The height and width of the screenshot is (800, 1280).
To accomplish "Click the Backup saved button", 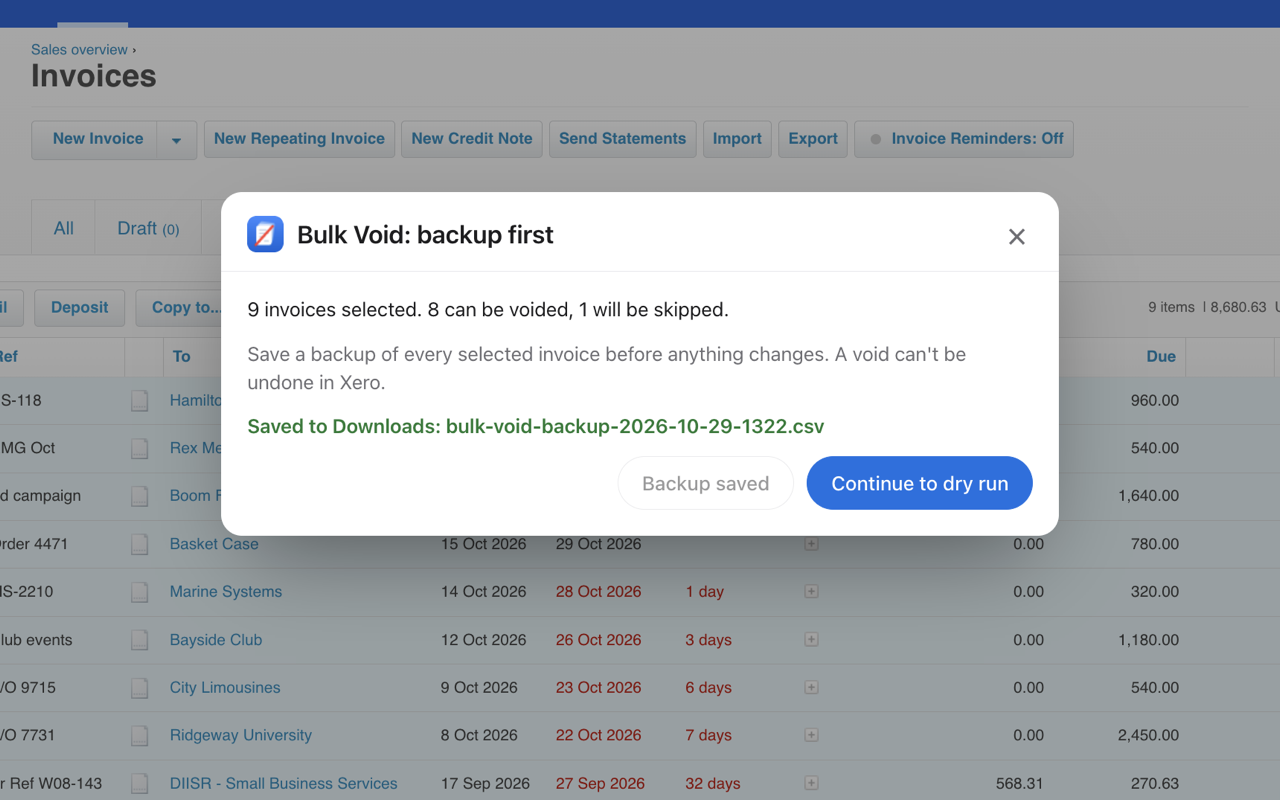I will point(705,483).
